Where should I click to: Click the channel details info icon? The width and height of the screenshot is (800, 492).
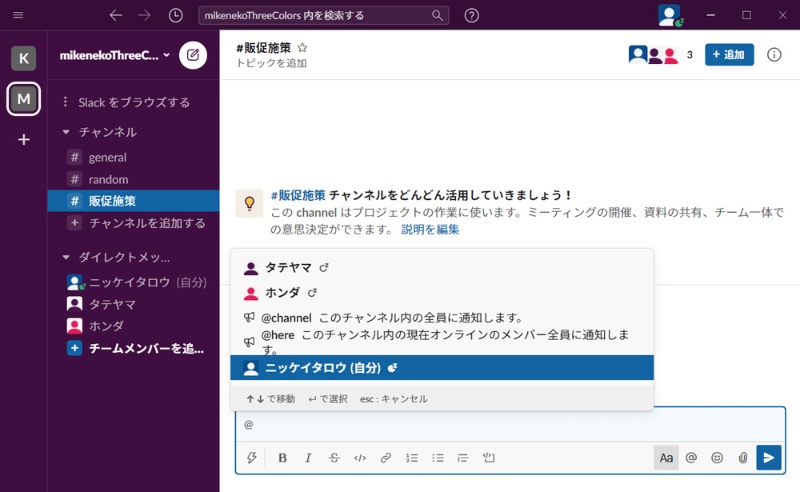click(x=774, y=55)
